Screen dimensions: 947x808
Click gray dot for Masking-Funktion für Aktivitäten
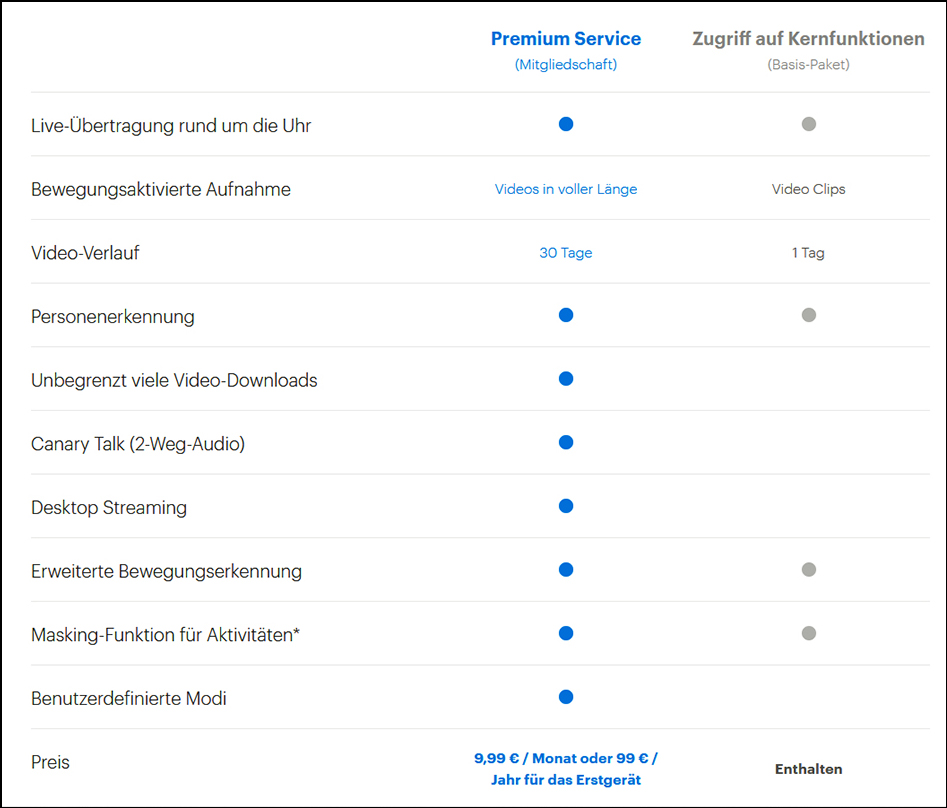click(809, 633)
